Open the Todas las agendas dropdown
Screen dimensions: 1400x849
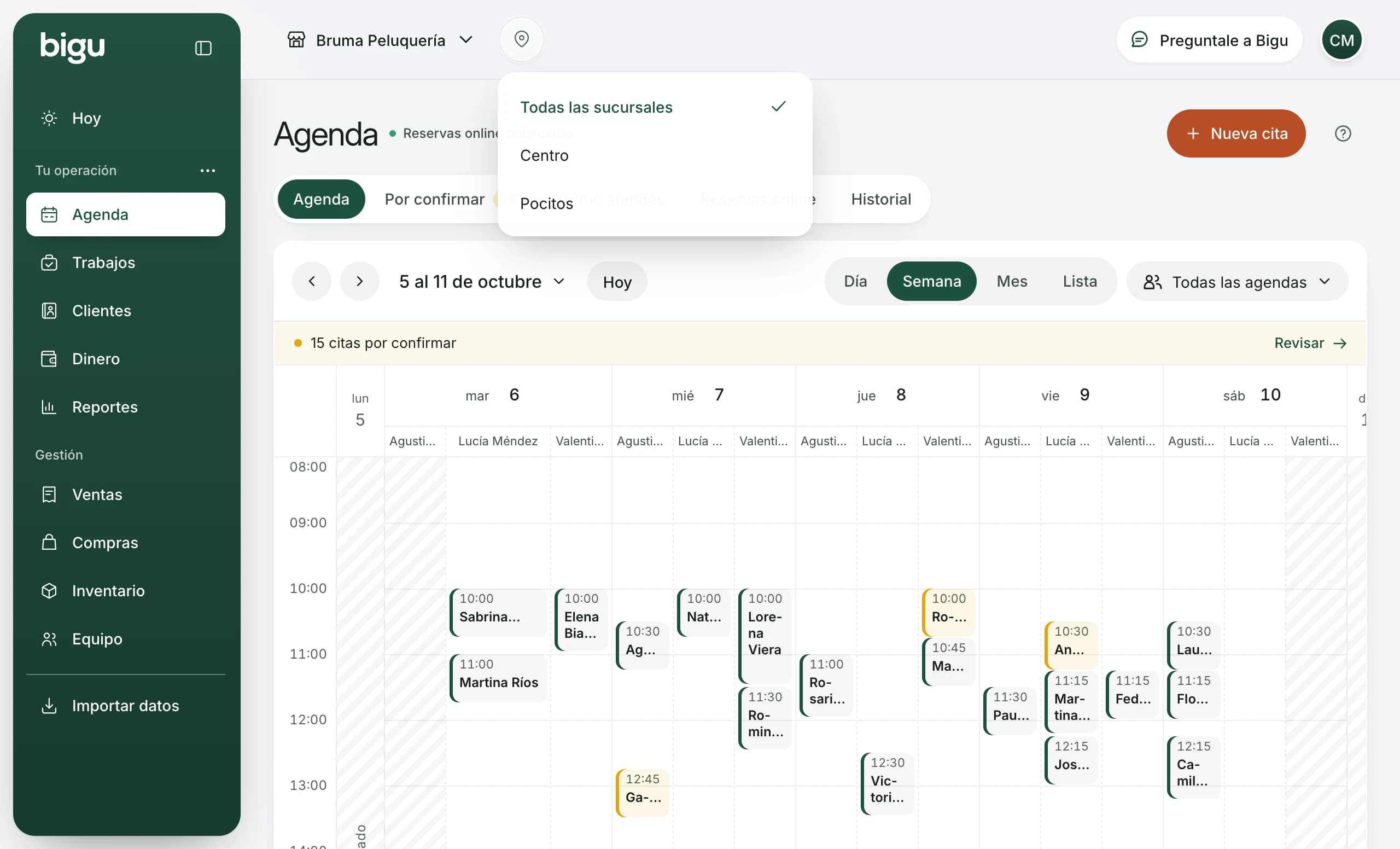tap(1237, 282)
